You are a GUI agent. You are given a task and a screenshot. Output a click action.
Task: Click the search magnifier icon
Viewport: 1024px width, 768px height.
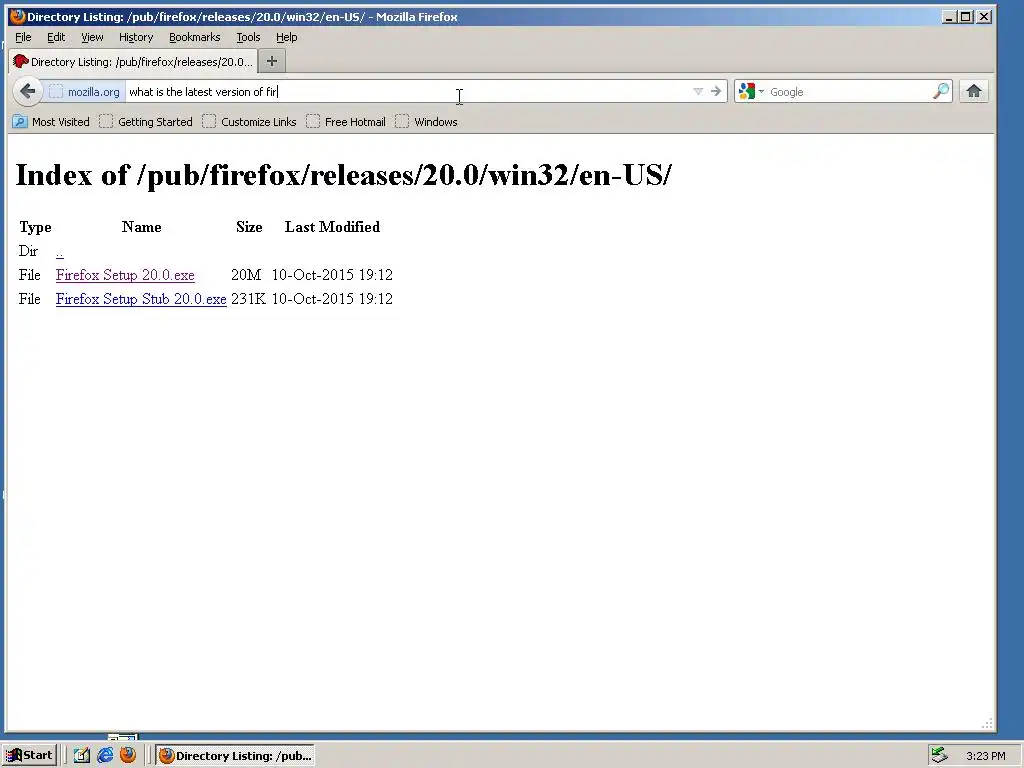(940, 91)
